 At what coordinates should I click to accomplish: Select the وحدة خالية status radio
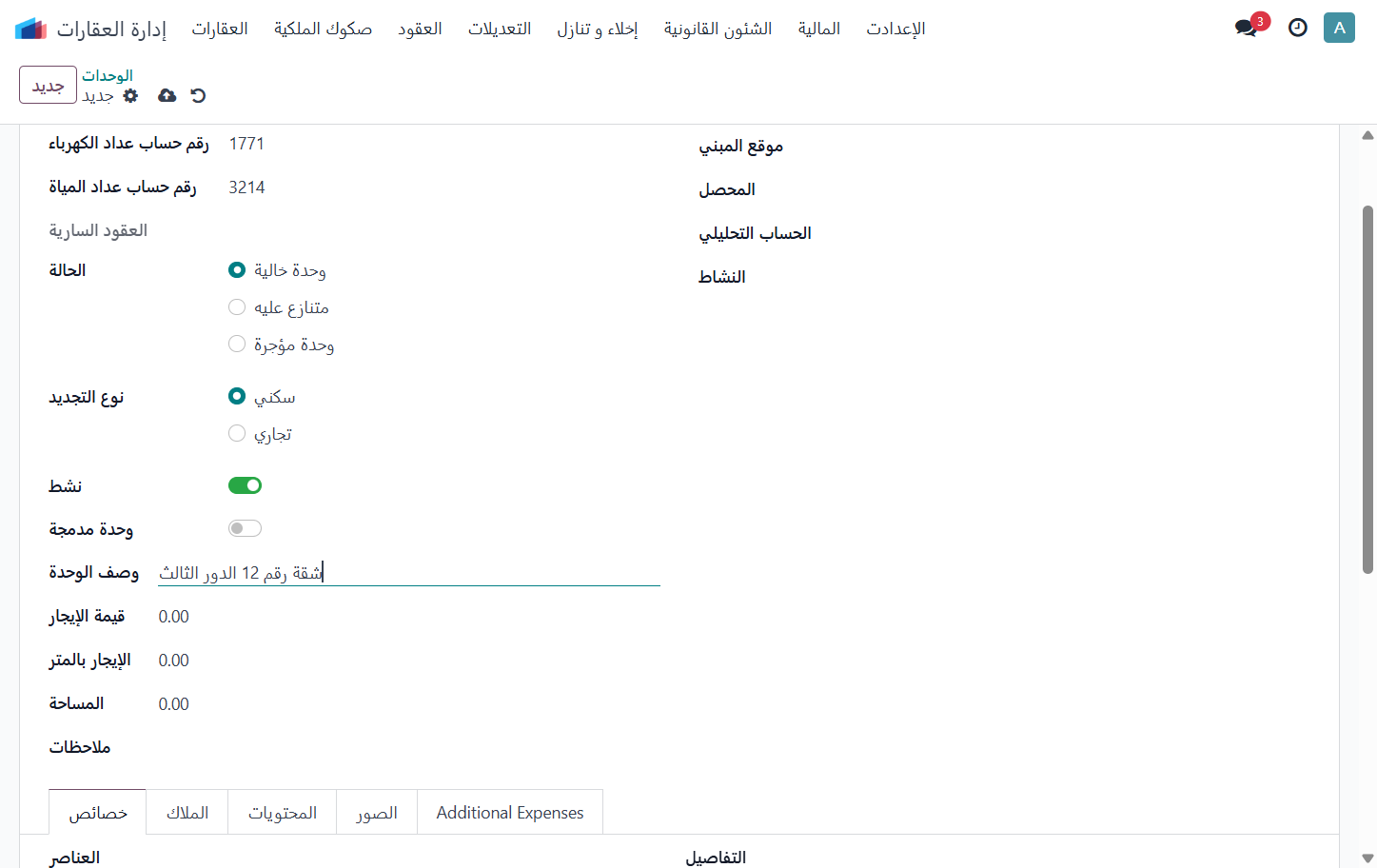[237, 270]
